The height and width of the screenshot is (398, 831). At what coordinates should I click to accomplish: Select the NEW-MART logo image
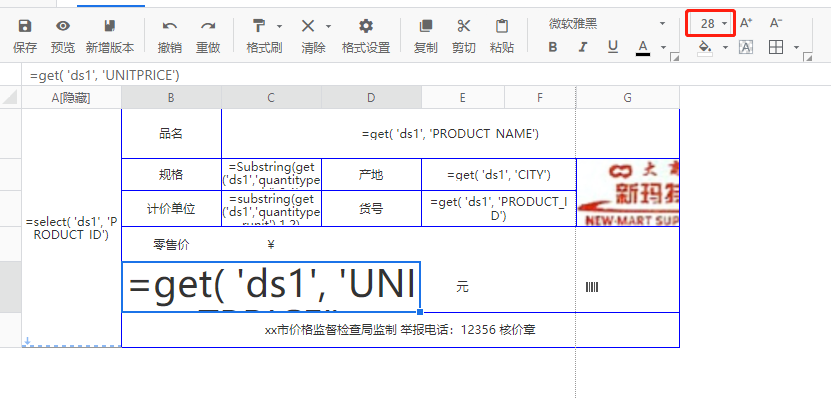coord(627,193)
